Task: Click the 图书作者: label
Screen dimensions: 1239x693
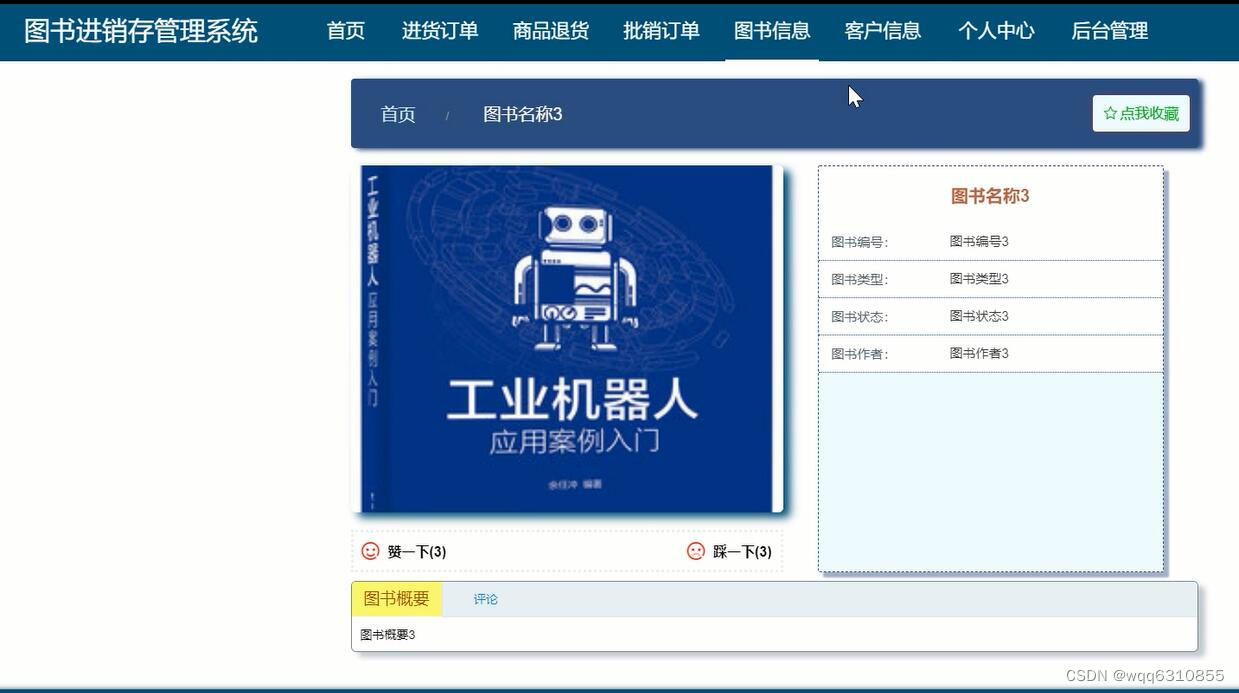Action: point(859,354)
